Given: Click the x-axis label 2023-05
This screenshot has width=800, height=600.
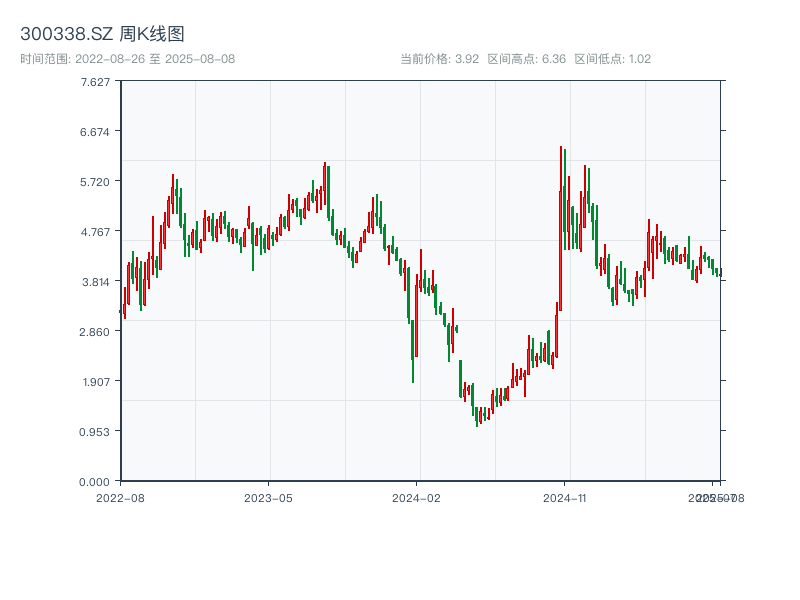Looking at the screenshot, I should pyautogui.click(x=268, y=498).
